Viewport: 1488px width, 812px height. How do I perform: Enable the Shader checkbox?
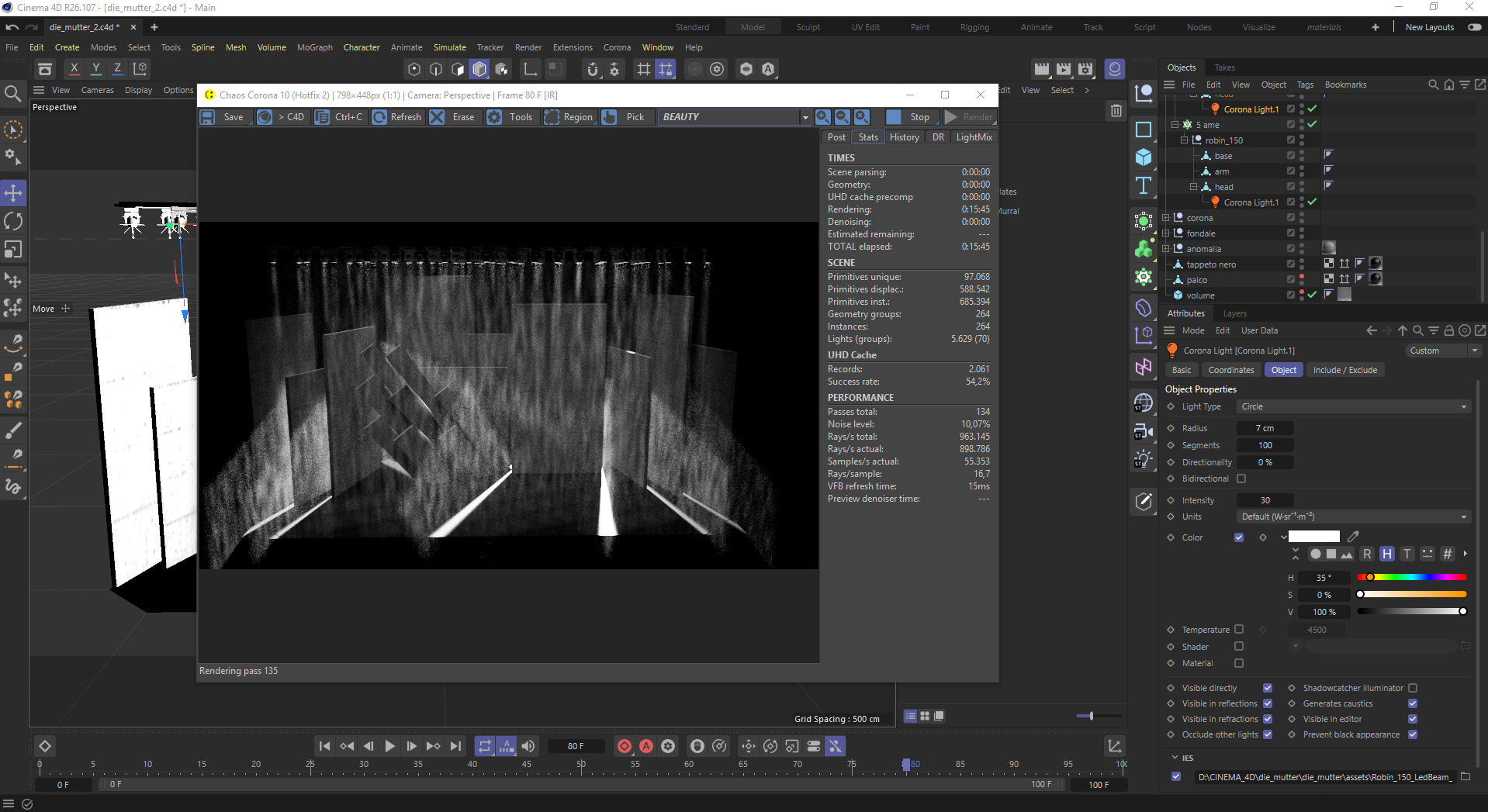click(1239, 647)
